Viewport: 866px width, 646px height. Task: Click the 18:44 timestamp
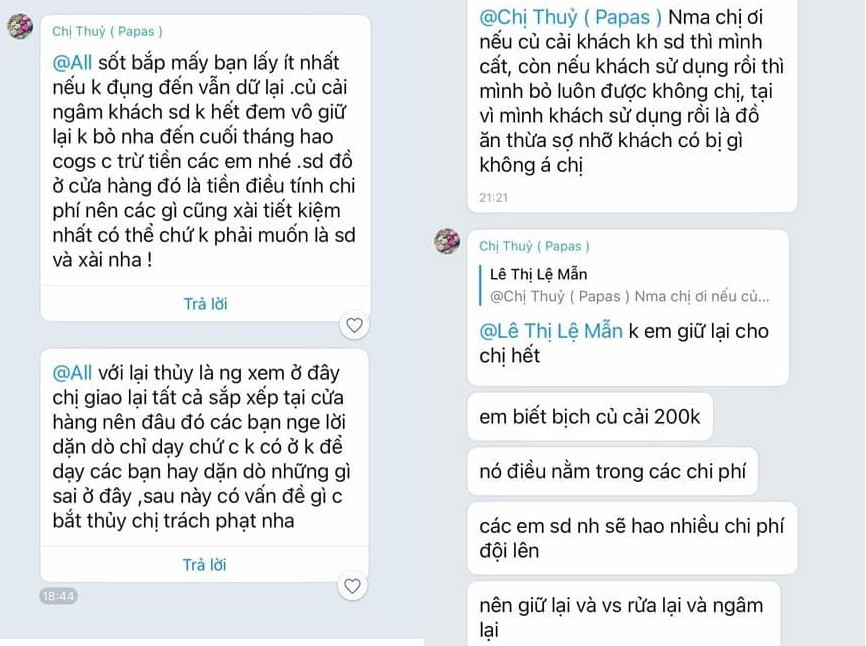(x=59, y=596)
